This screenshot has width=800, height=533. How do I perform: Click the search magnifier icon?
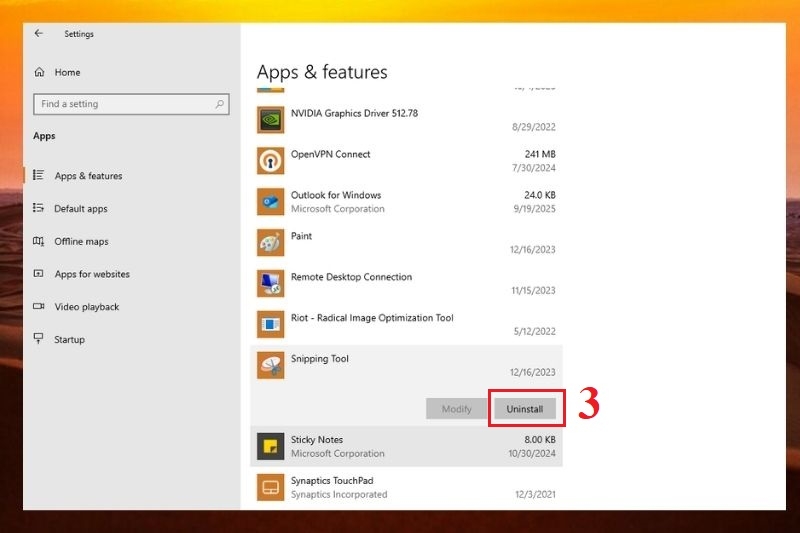[219, 104]
